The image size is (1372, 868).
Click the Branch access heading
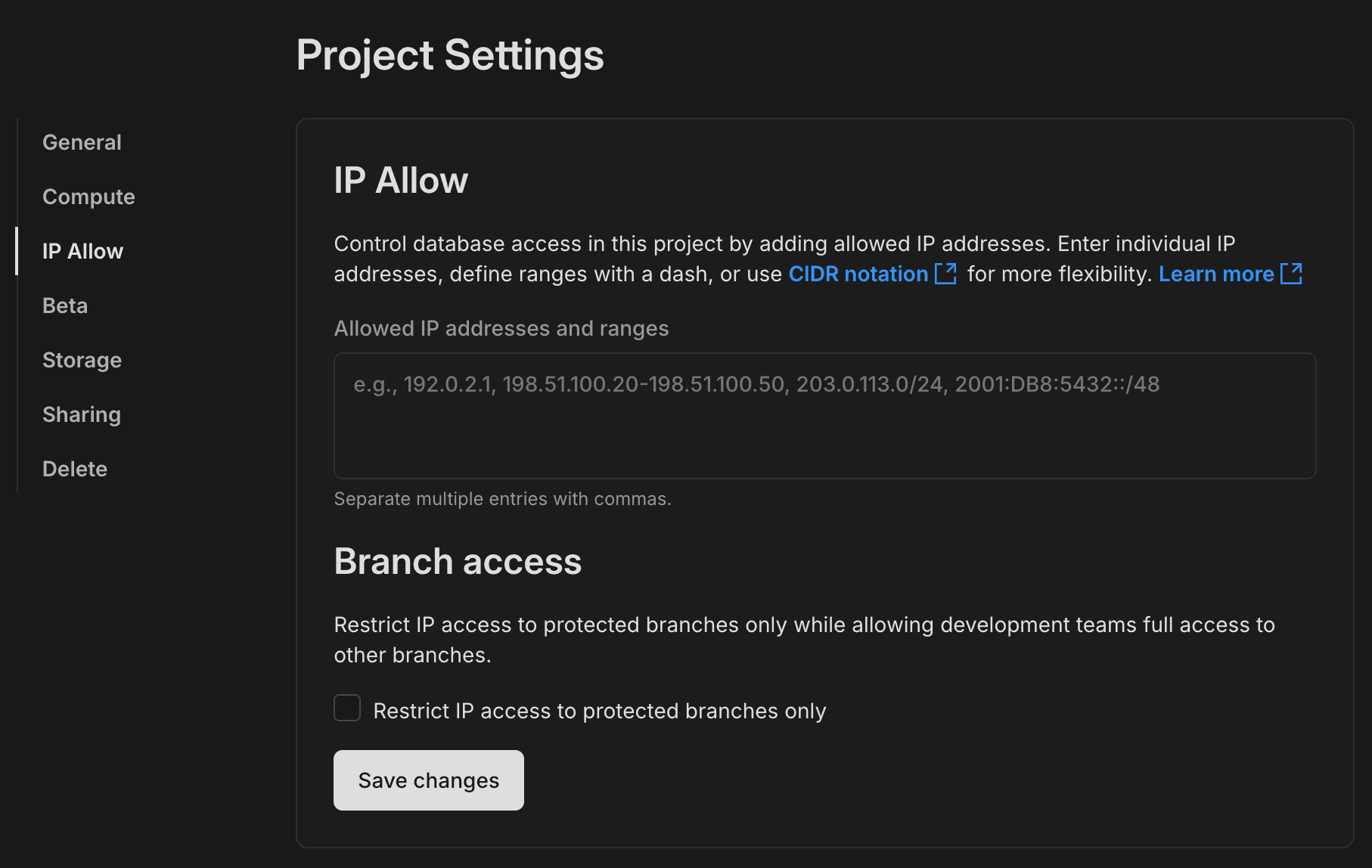point(457,561)
